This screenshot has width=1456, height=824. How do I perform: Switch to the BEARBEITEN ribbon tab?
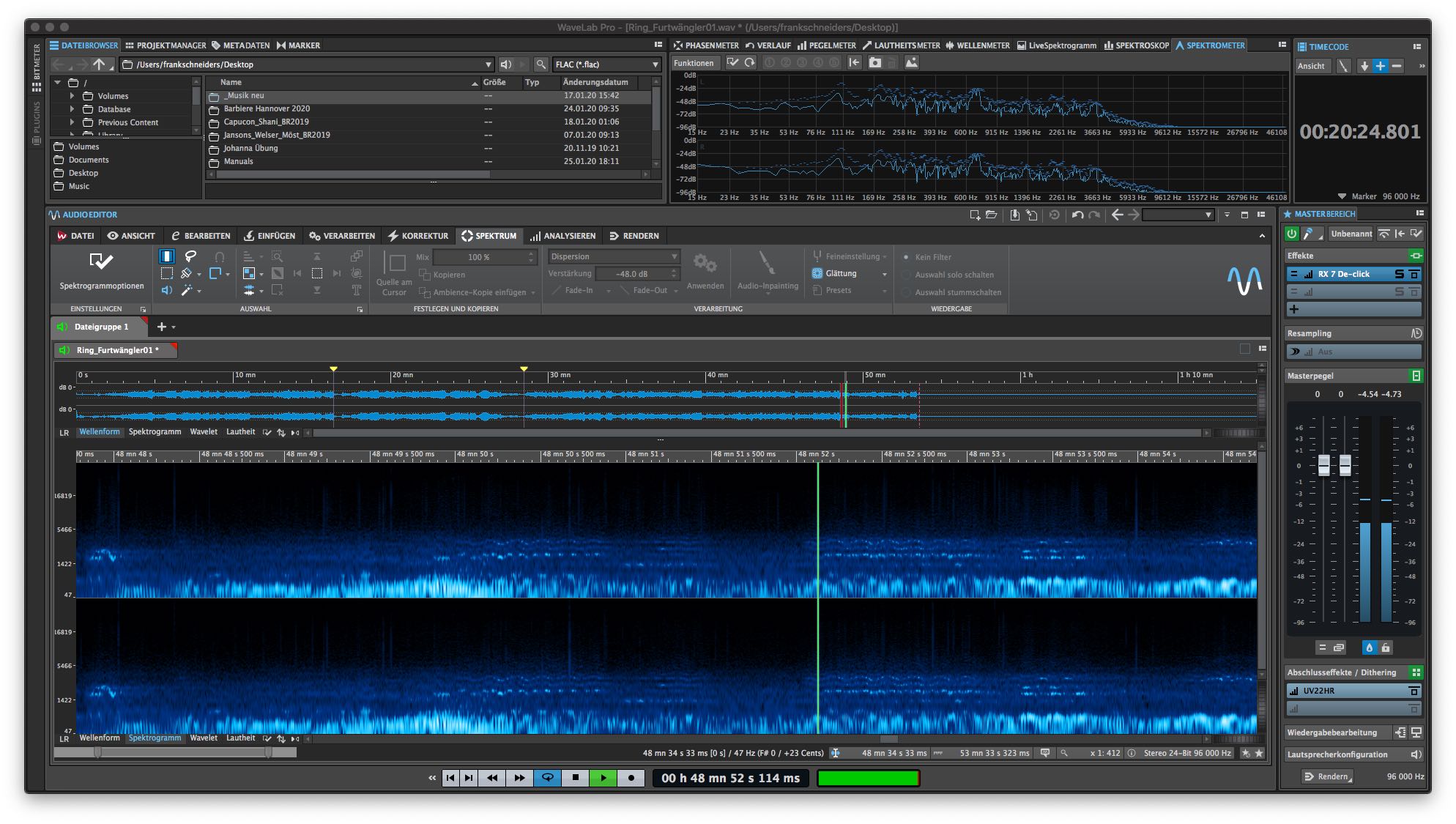[201, 236]
